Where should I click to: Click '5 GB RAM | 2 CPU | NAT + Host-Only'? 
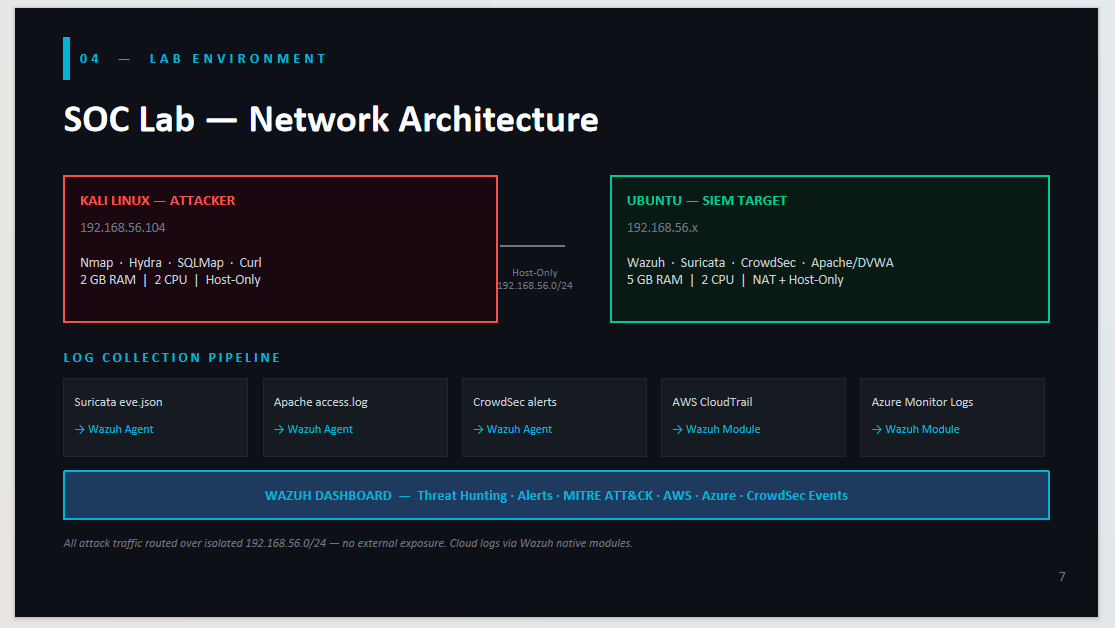[x=735, y=280]
